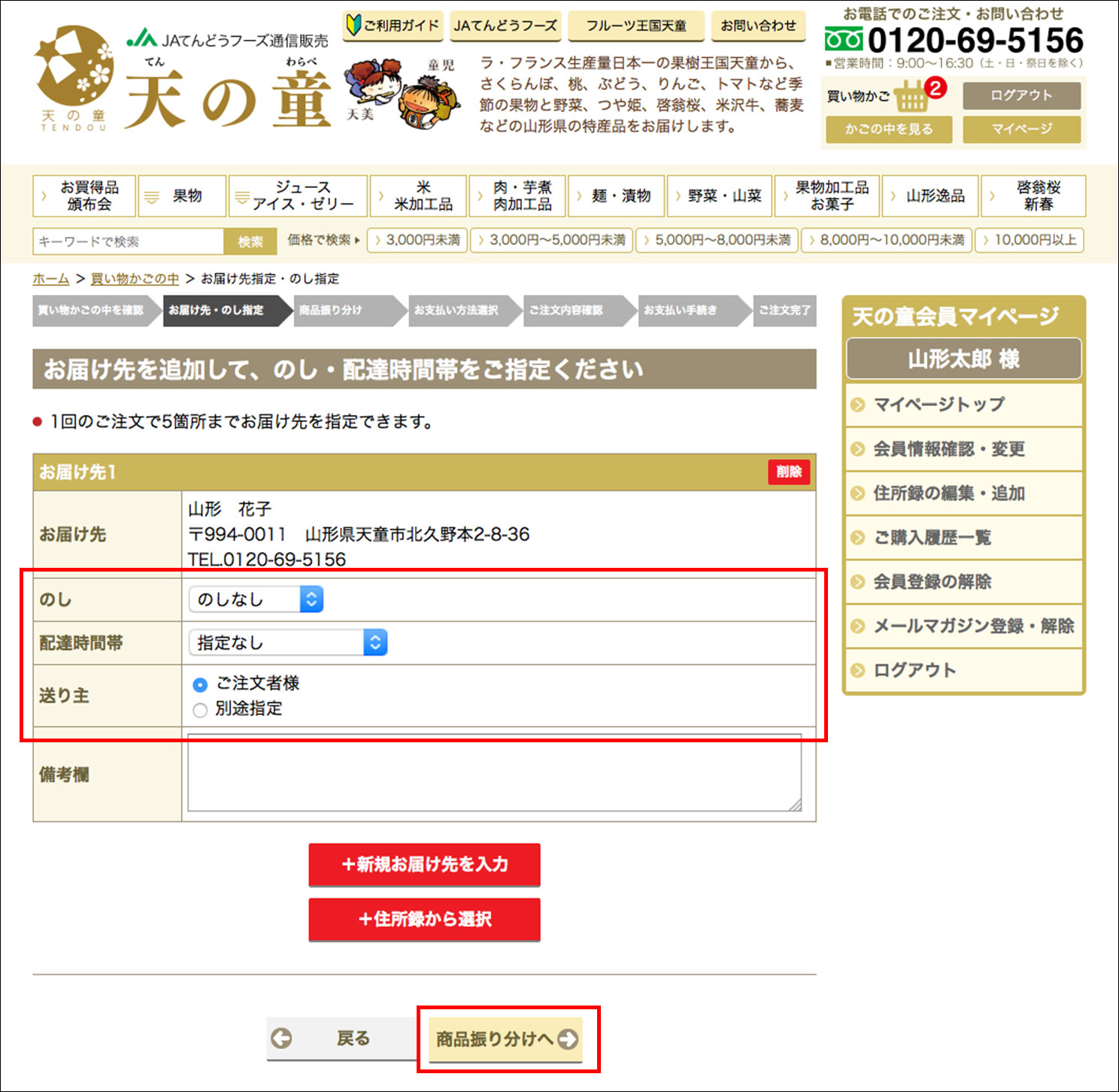Select the 別途指定 sender radio button
Screen dimensions: 1119x1092
tap(200, 710)
